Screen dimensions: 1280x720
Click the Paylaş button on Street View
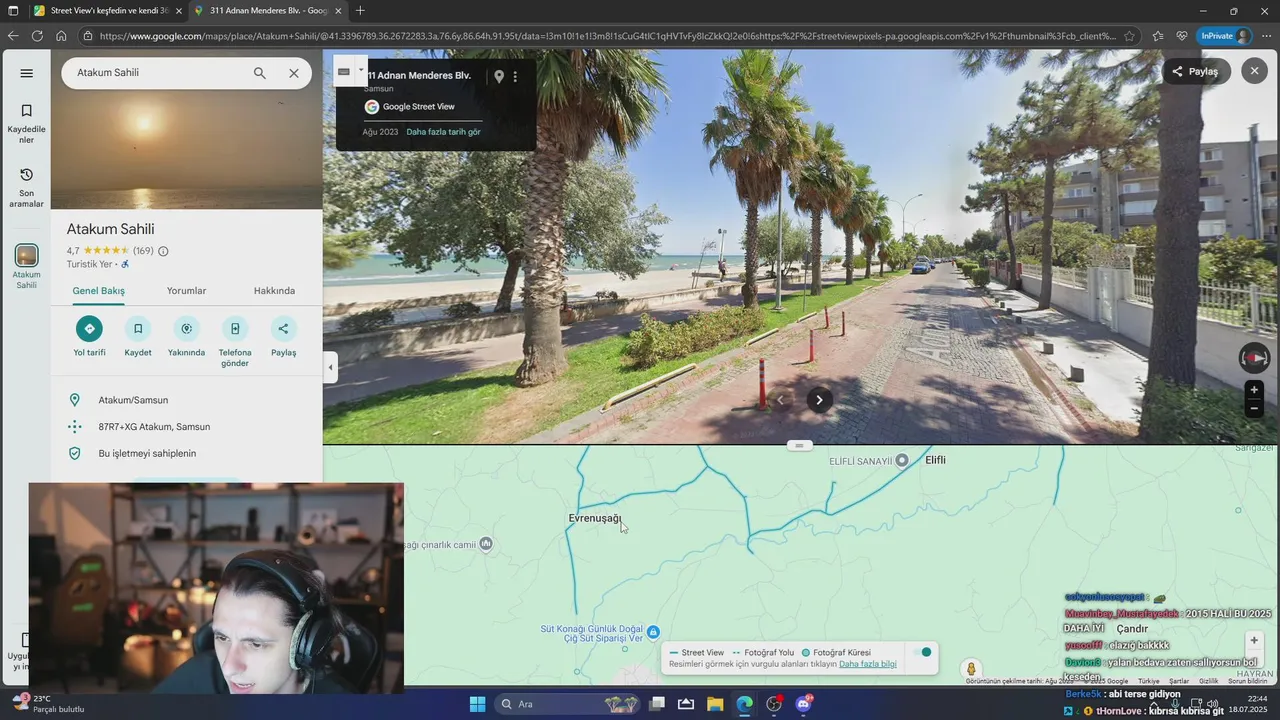1196,71
